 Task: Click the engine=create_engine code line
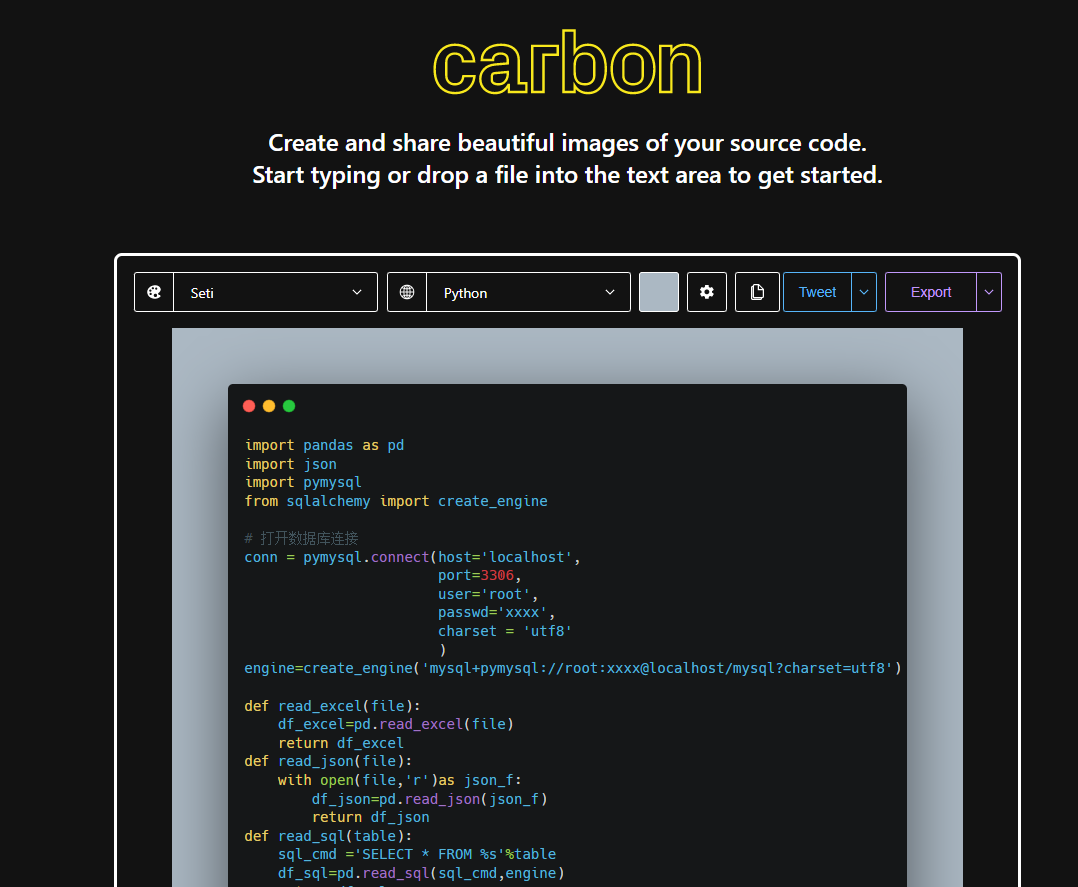[572, 668]
